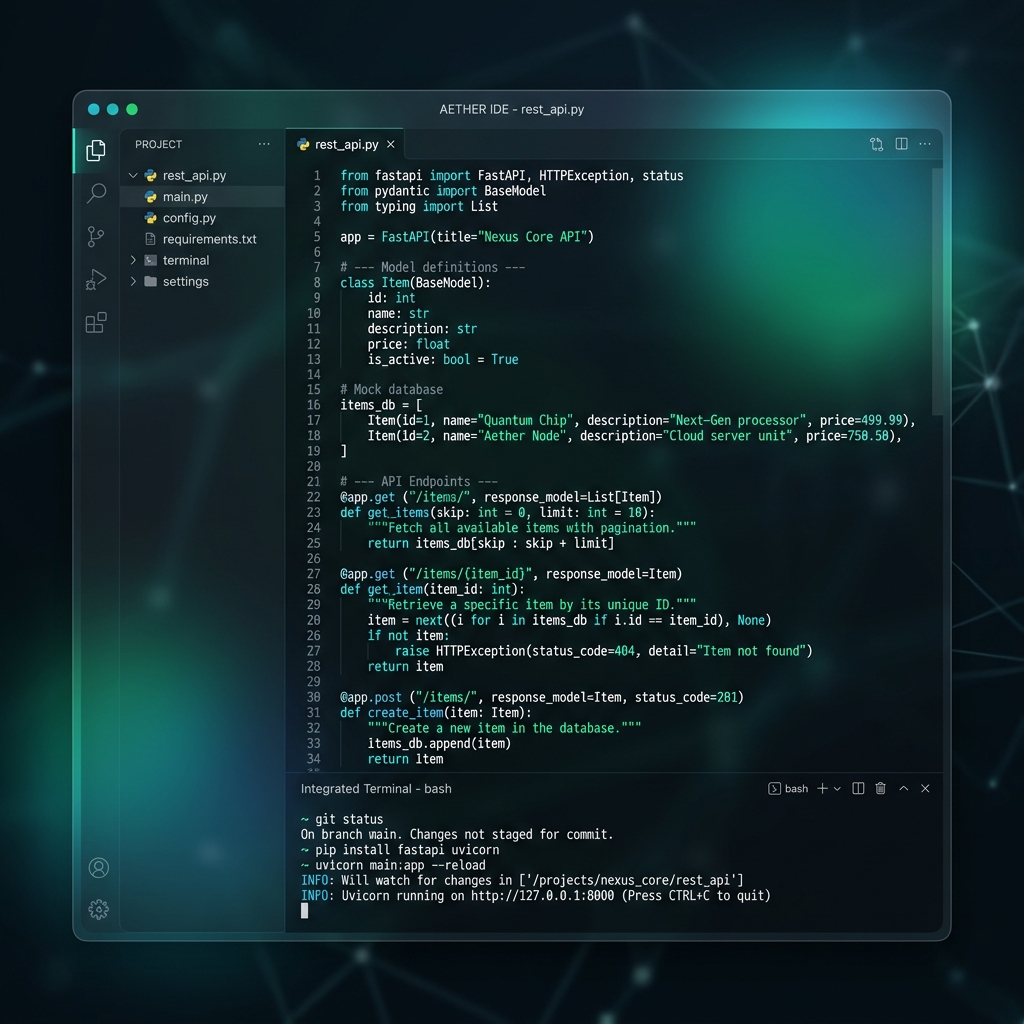This screenshot has height=1024, width=1024.
Task: Open the Search magnifier in activity bar
Action: [96, 193]
